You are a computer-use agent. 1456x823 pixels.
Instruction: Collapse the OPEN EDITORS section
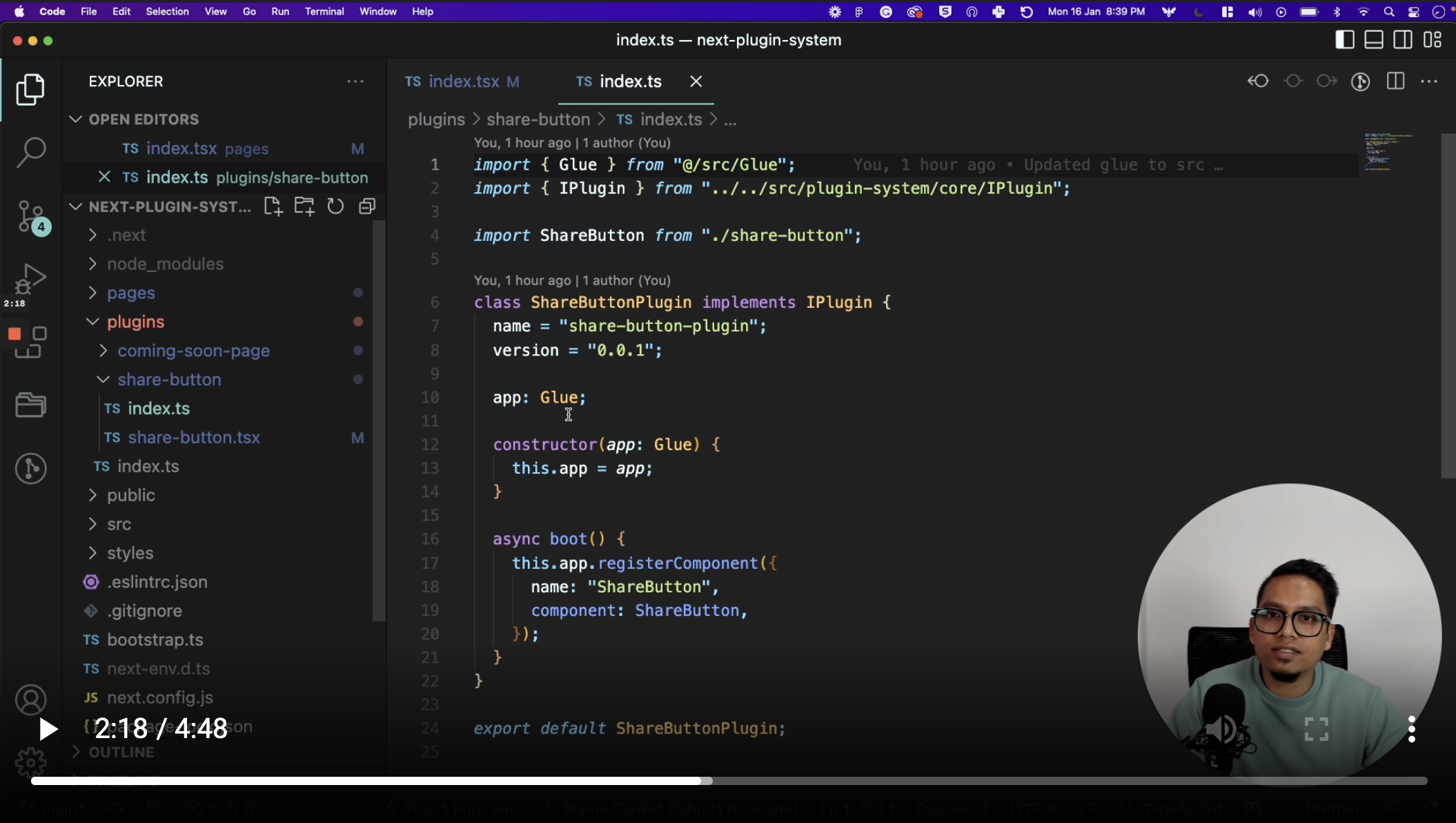click(144, 119)
